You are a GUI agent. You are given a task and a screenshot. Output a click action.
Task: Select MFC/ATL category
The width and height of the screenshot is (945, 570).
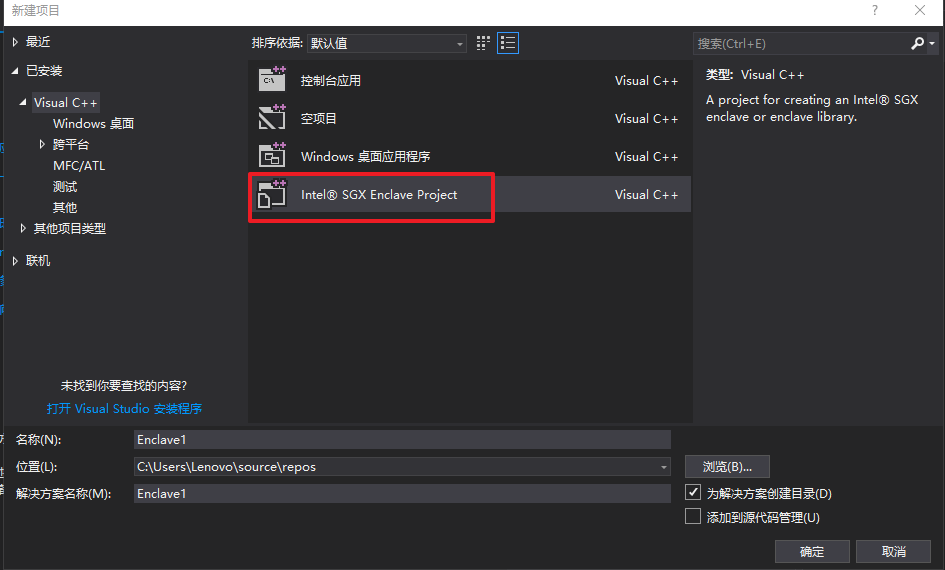pyautogui.click(x=79, y=166)
